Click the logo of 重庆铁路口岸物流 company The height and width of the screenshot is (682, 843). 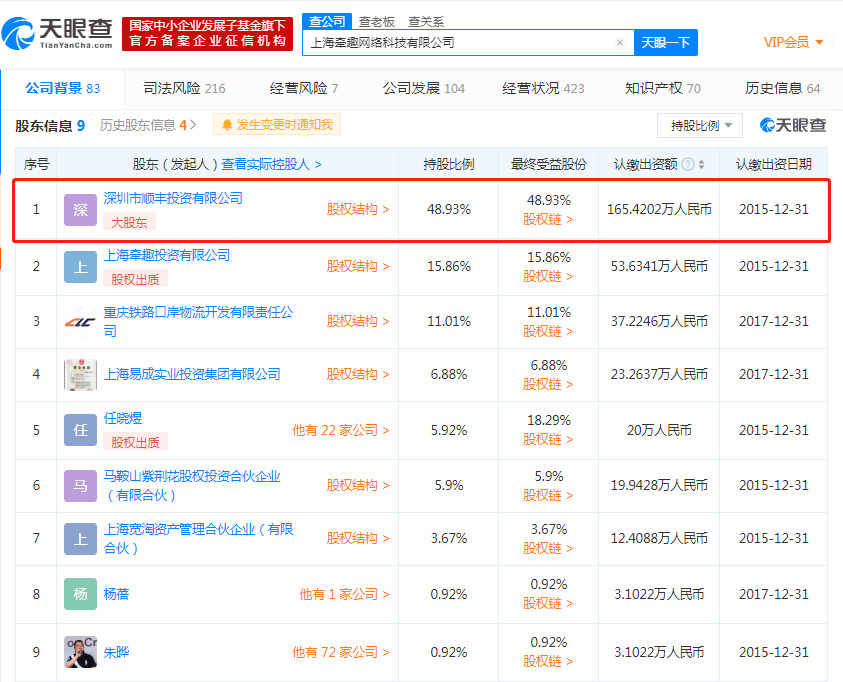(80, 321)
